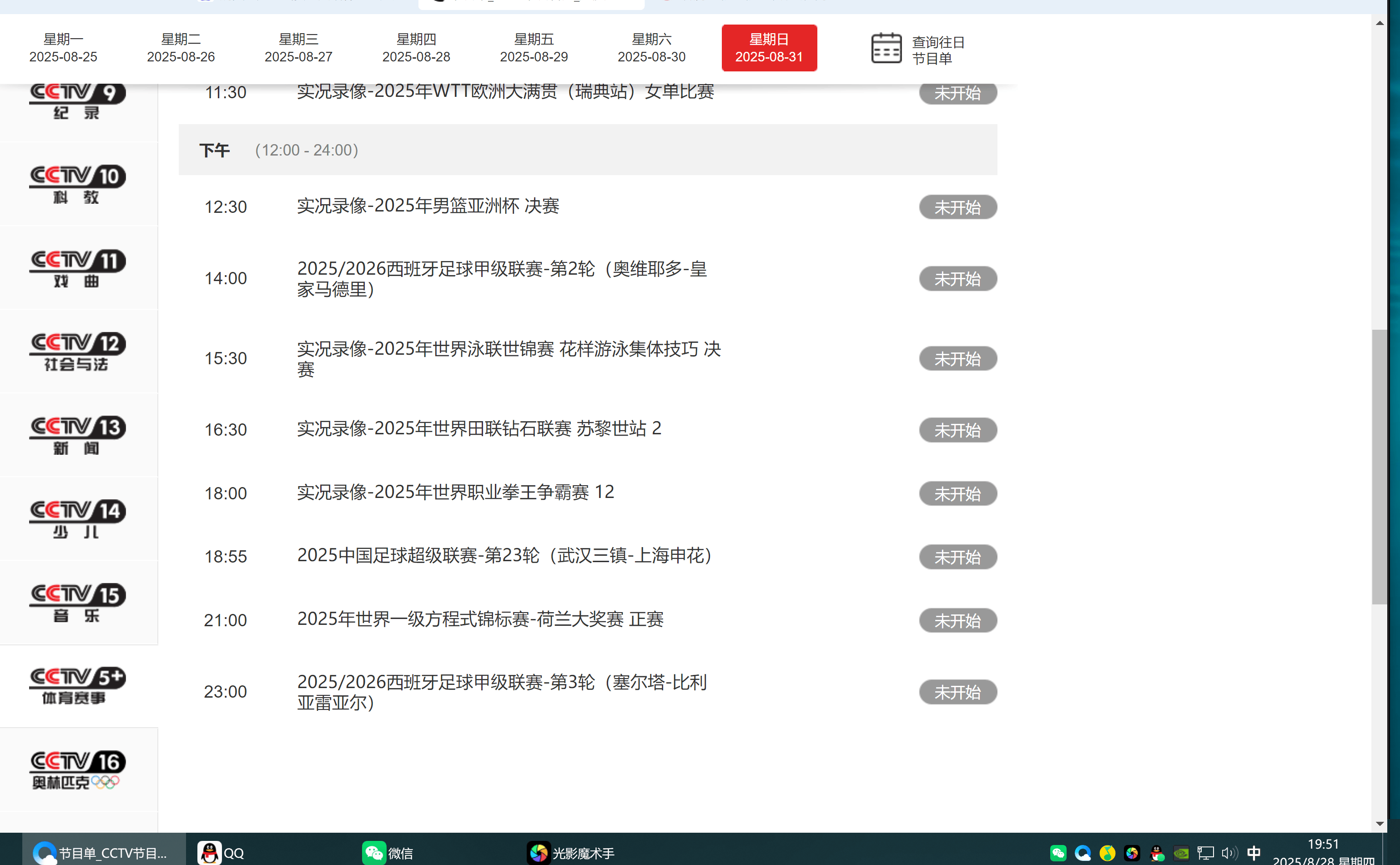This screenshot has height=865, width=1400.
Task: Select the CCTV-16 奥林匹克 channel logo
Action: (77, 769)
